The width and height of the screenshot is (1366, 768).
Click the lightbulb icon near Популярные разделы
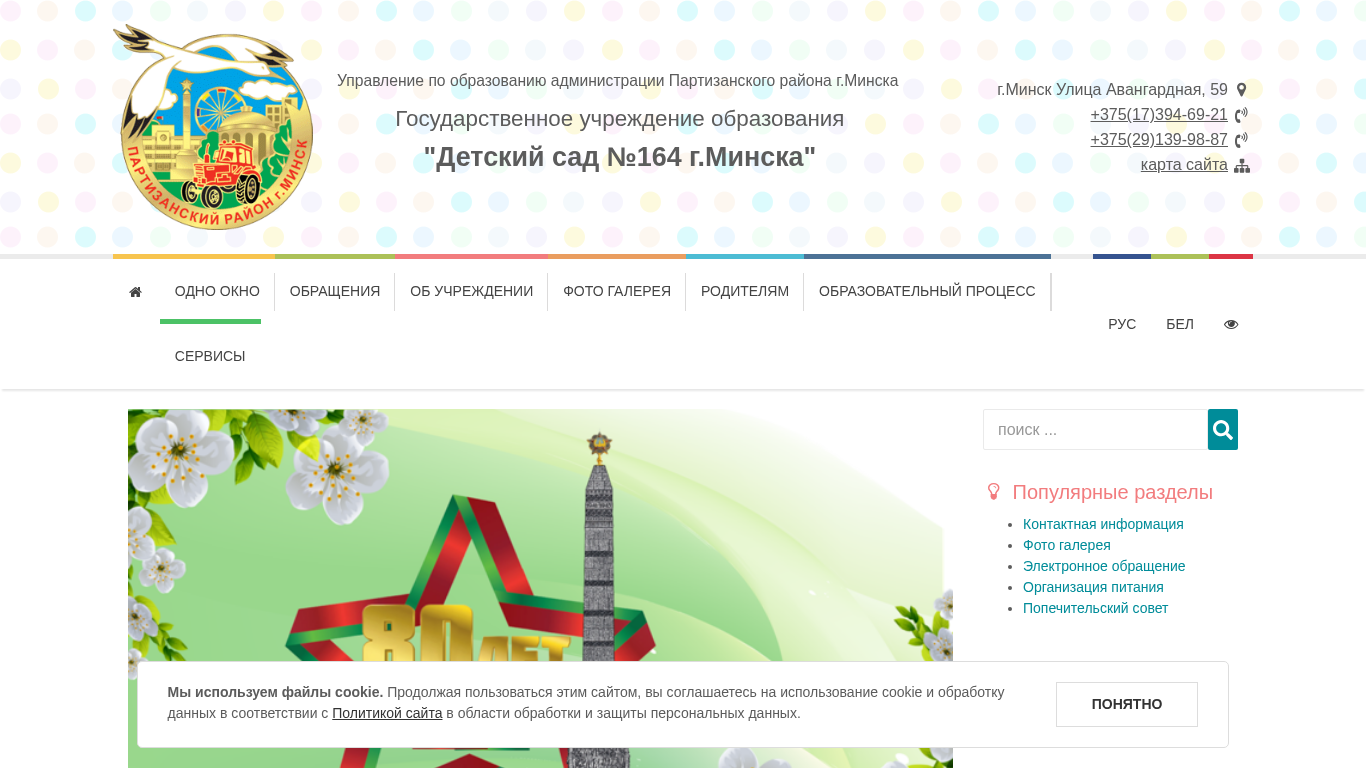[994, 492]
